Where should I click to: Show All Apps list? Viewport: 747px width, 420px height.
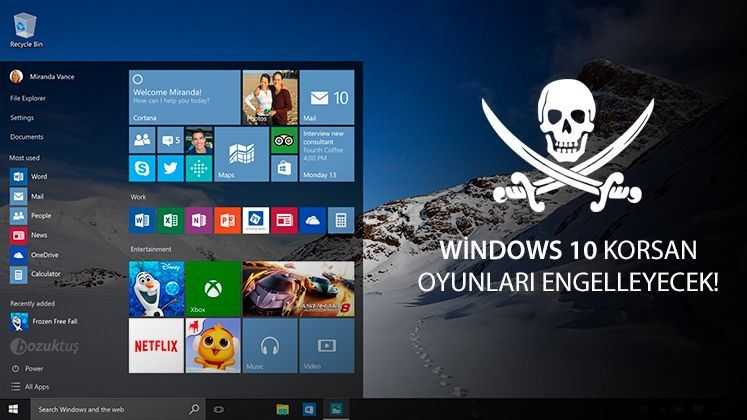30,387
